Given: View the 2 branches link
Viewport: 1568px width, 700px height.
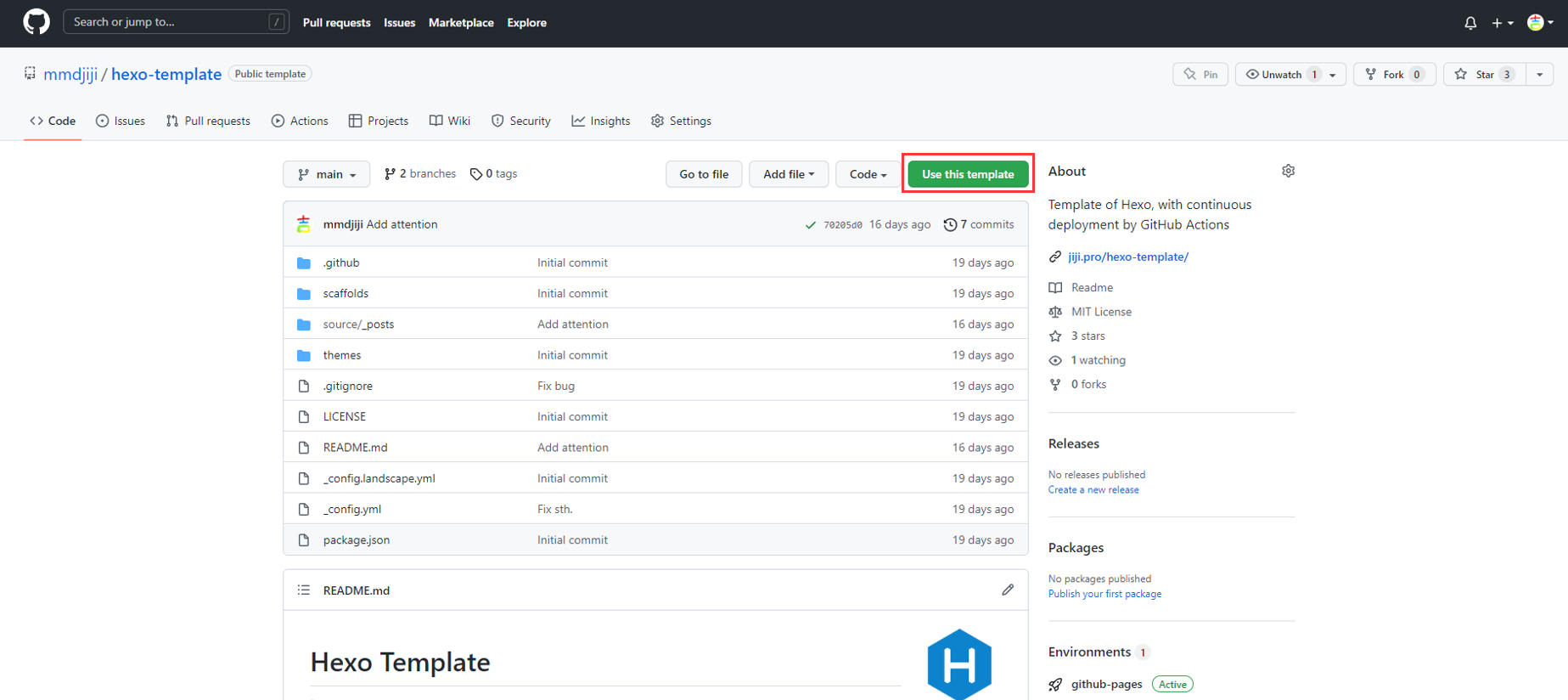Looking at the screenshot, I should [420, 173].
